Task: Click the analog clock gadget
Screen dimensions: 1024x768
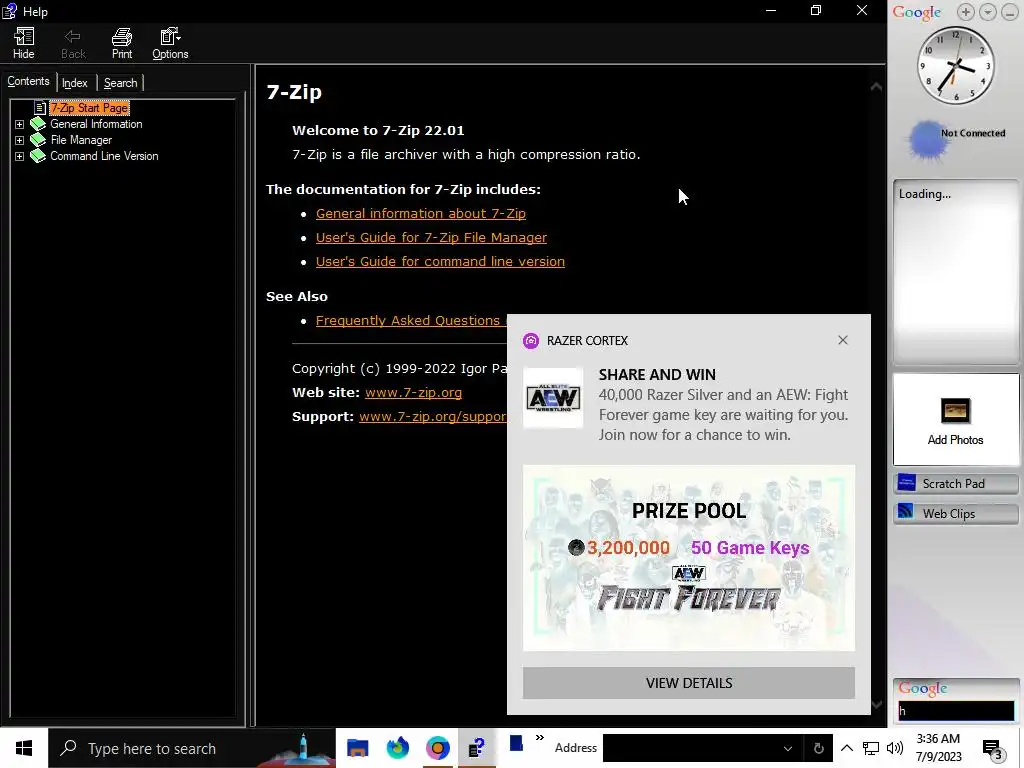Action: [x=955, y=65]
